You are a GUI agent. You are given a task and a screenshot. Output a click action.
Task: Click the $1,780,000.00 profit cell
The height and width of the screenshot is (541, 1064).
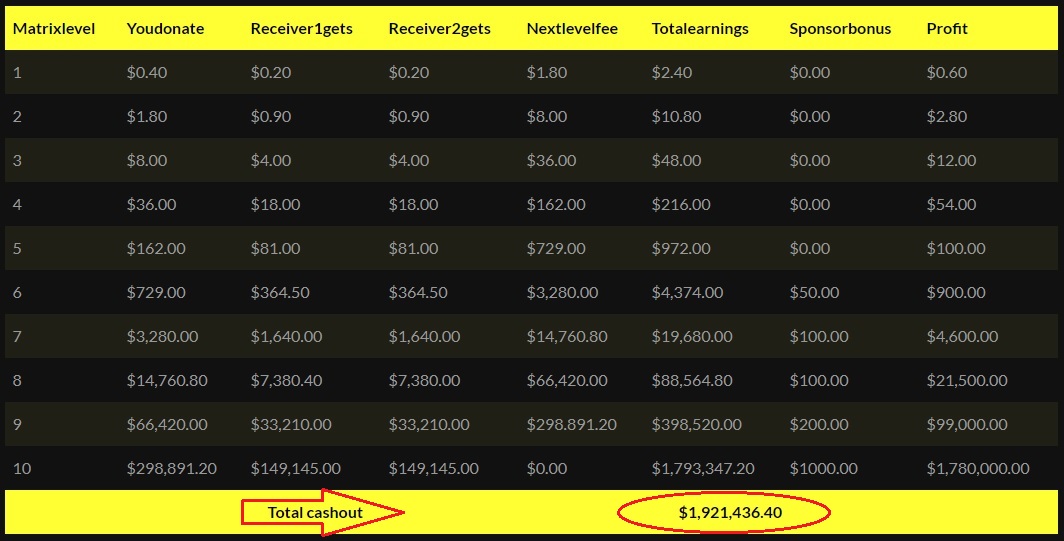coord(978,468)
